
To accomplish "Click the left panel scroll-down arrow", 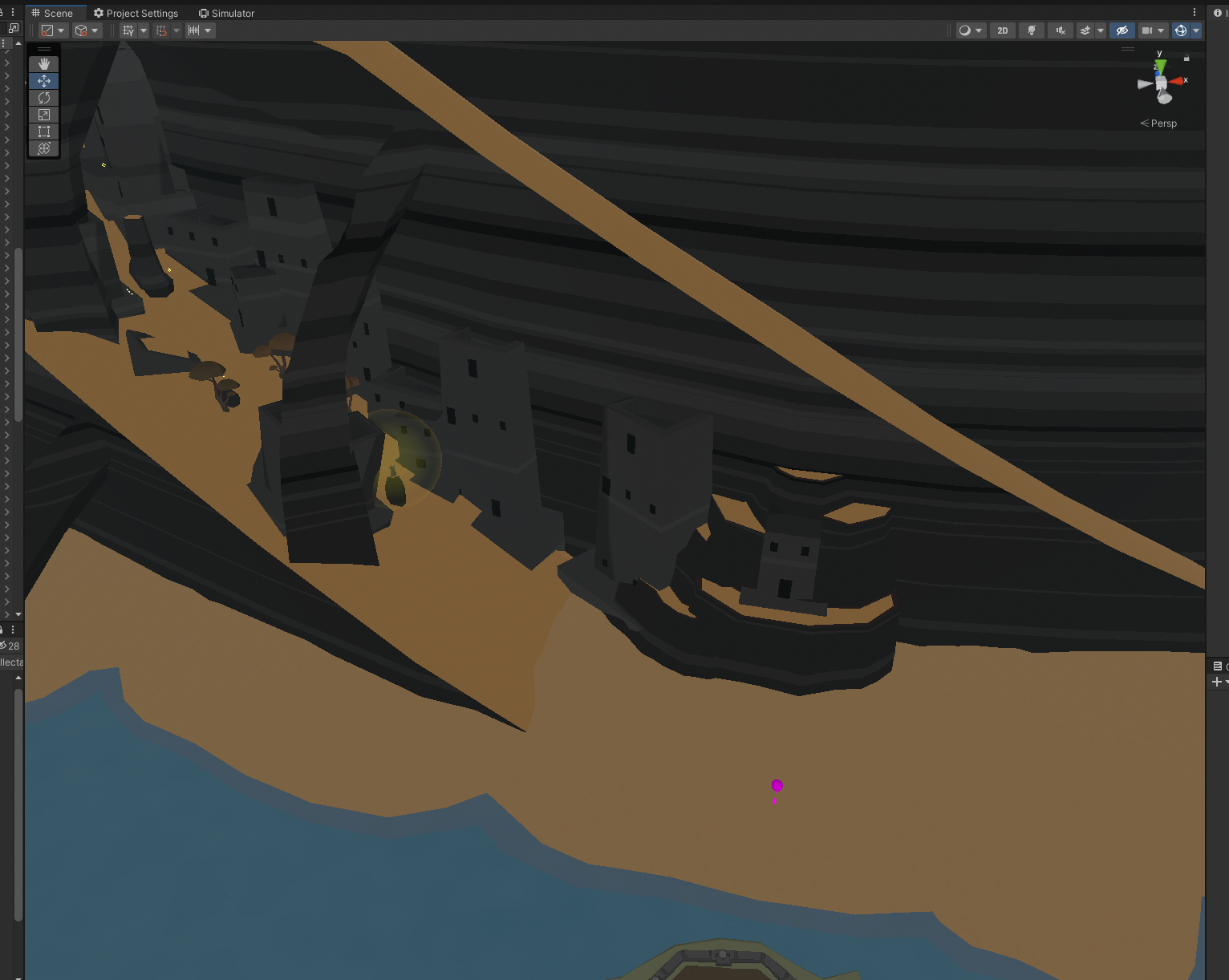I will 18,614.
